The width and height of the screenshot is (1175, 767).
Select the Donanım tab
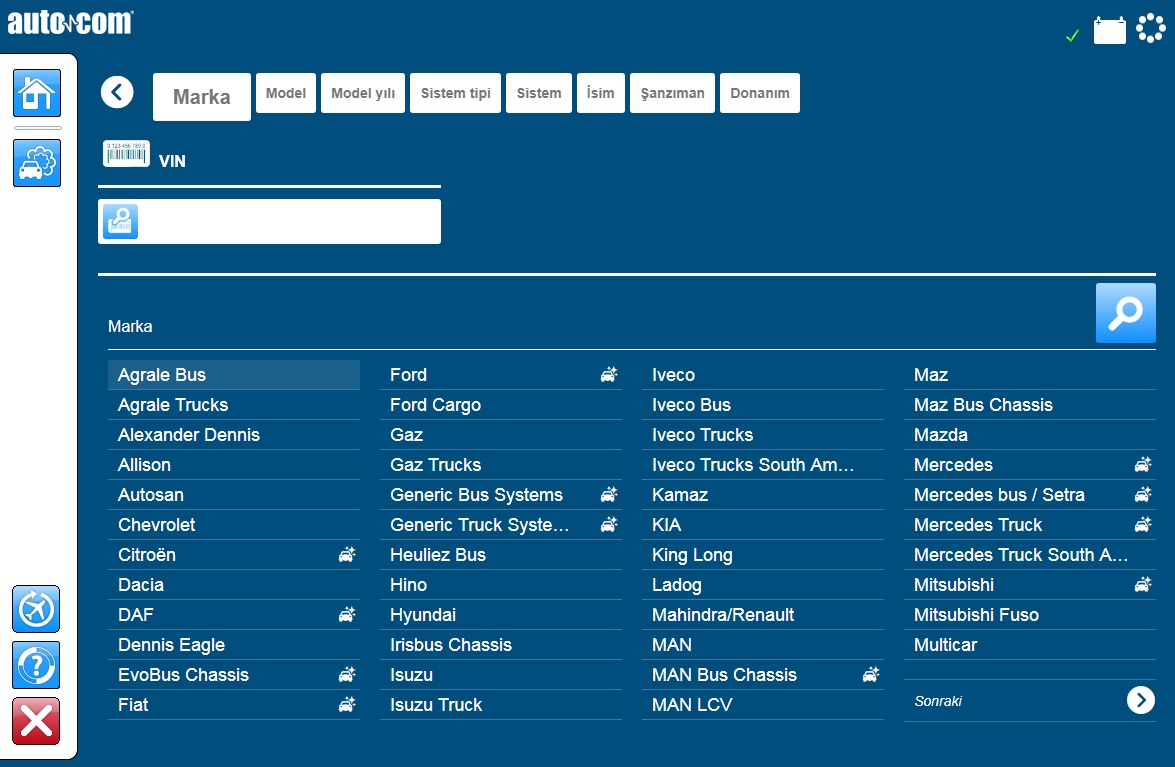[x=759, y=93]
